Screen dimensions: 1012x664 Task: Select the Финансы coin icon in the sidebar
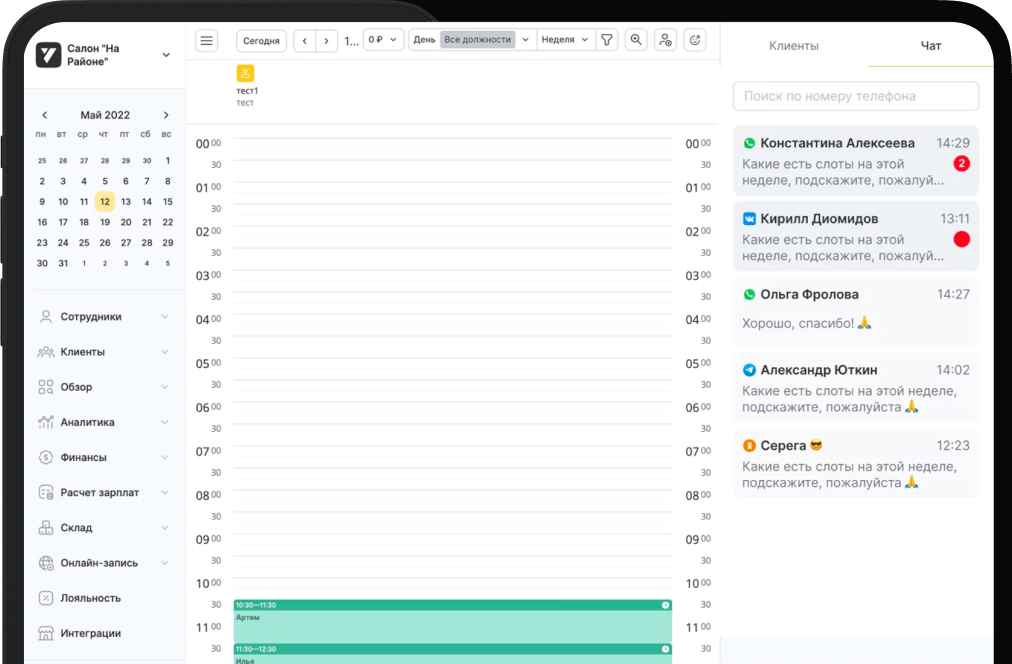pyautogui.click(x=46, y=457)
